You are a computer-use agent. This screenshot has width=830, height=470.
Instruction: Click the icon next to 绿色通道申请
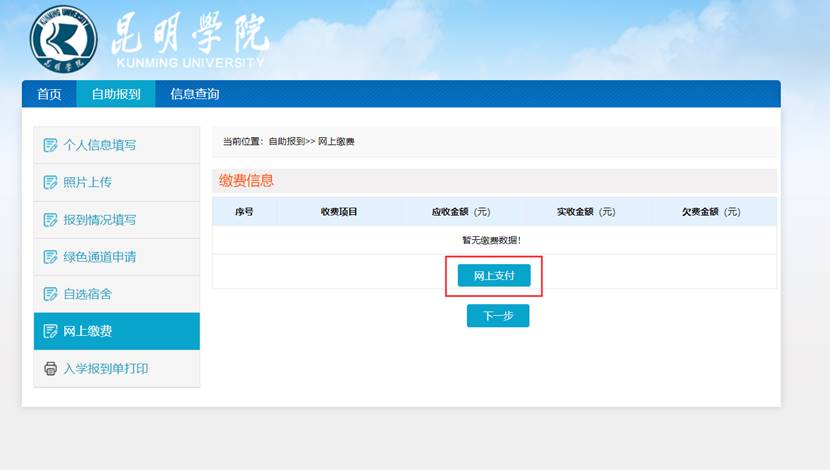[50, 257]
